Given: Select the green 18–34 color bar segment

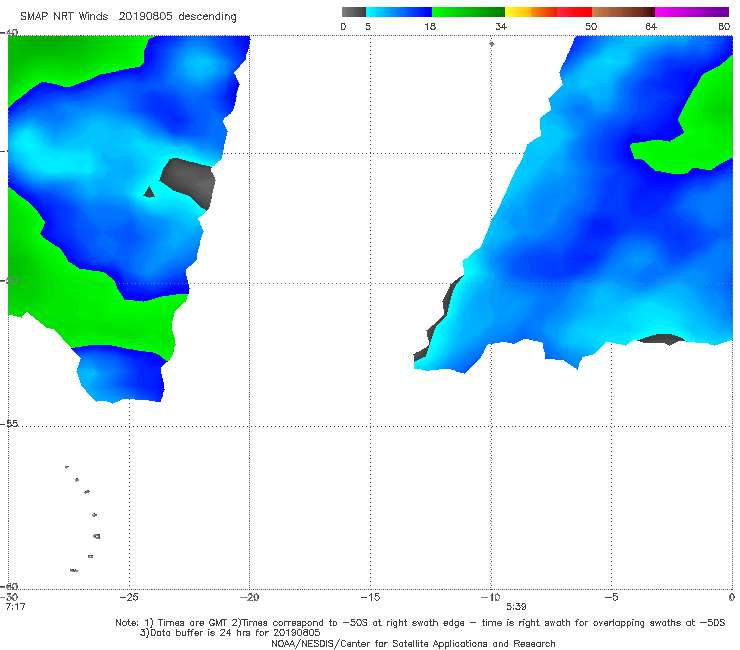Looking at the screenshot, I should coord(468,12).
